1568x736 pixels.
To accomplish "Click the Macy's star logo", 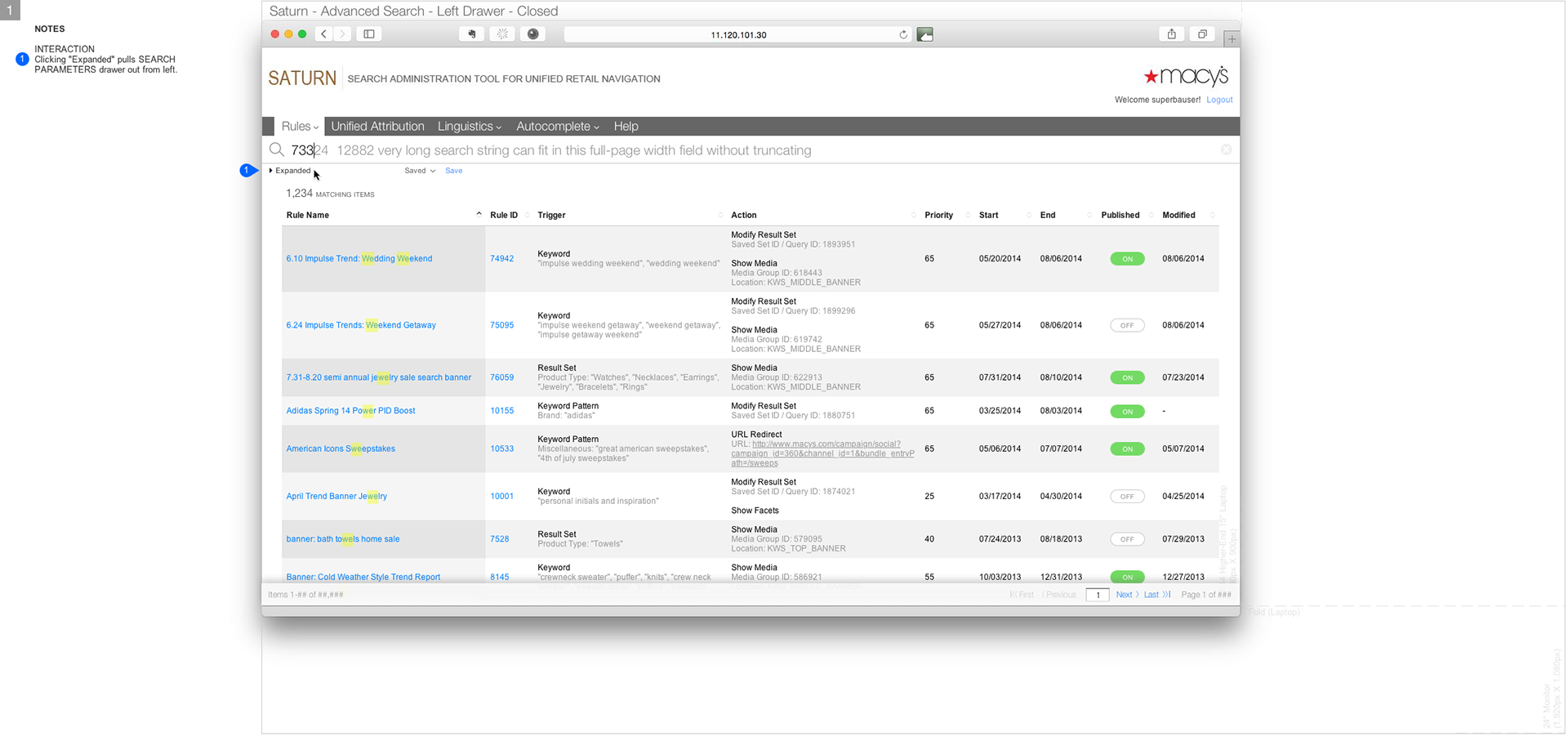I will 1186,76.
